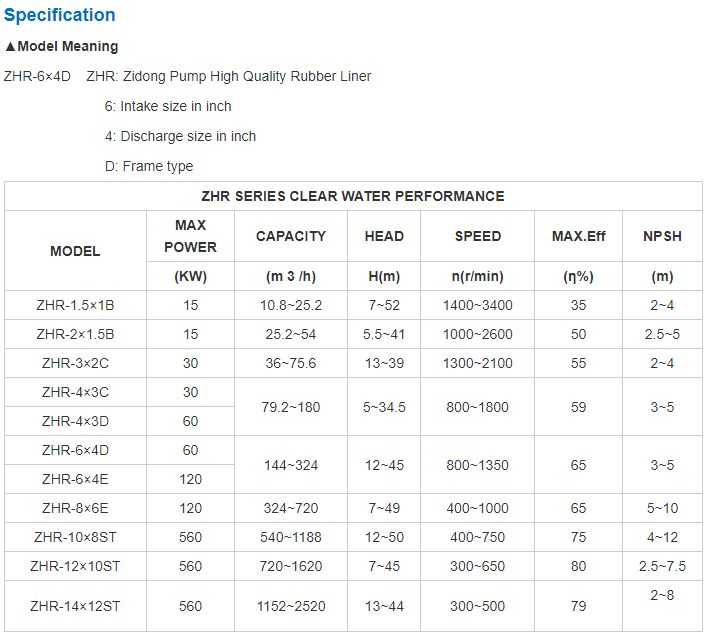Viewport: 707px width, 637px height.
Task: Click speed value 800~1800
Action: click(478, 407)
